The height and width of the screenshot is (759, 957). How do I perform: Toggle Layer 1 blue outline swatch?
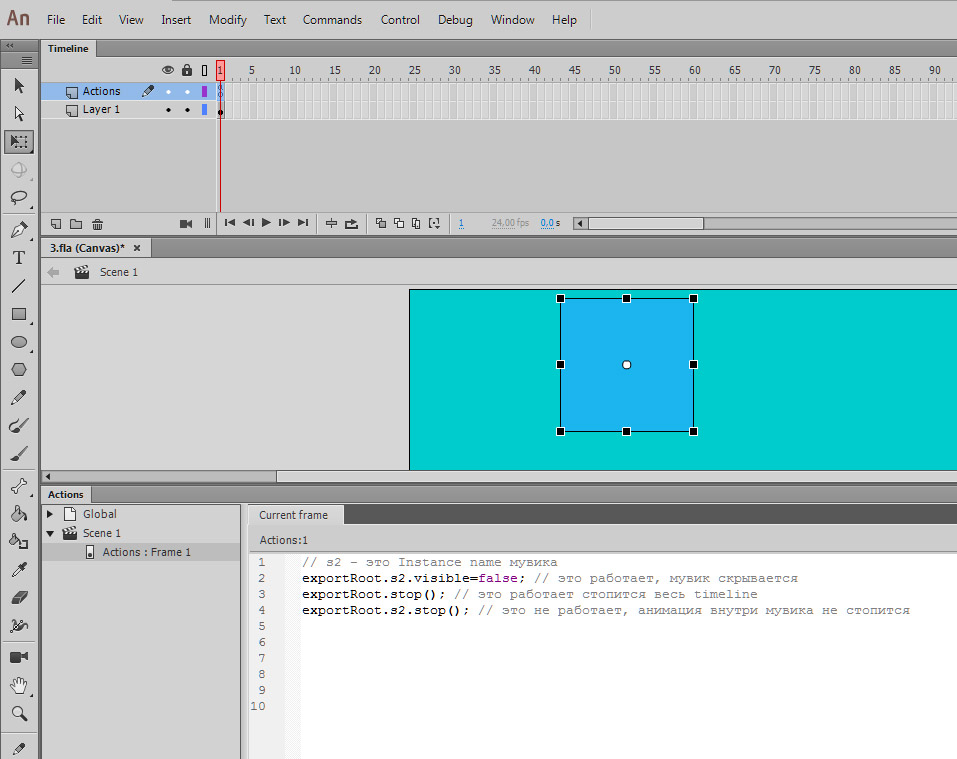[x=204, y=110]
